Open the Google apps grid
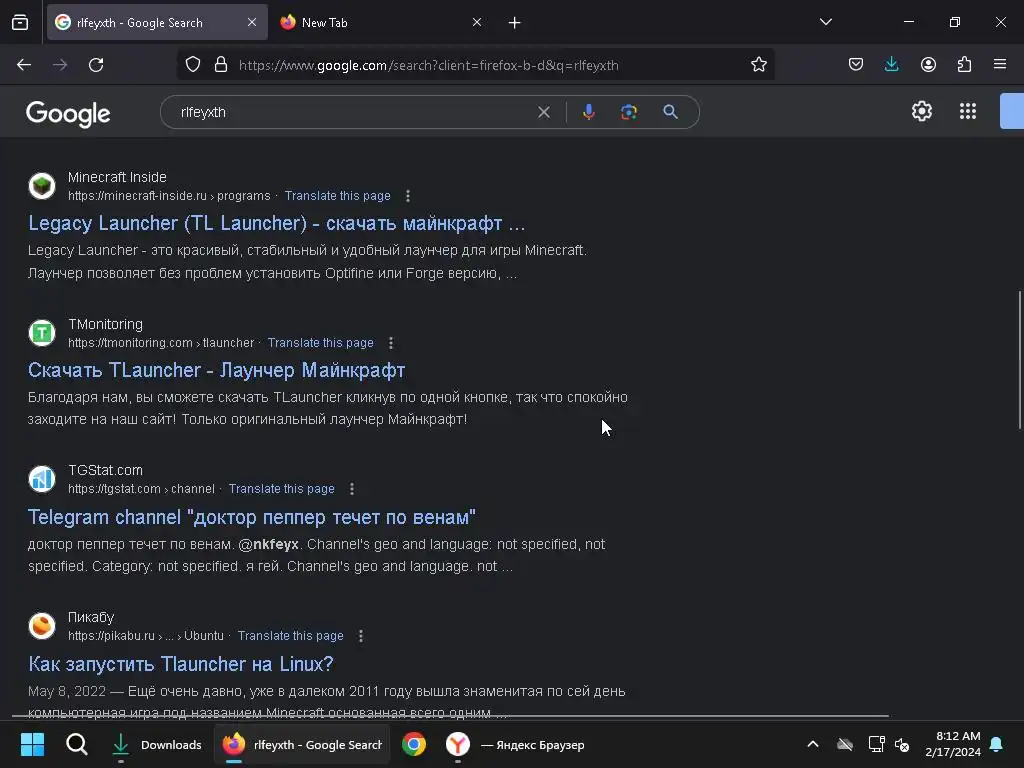This screenshot has height=768, width=1024. coord(968,111)
